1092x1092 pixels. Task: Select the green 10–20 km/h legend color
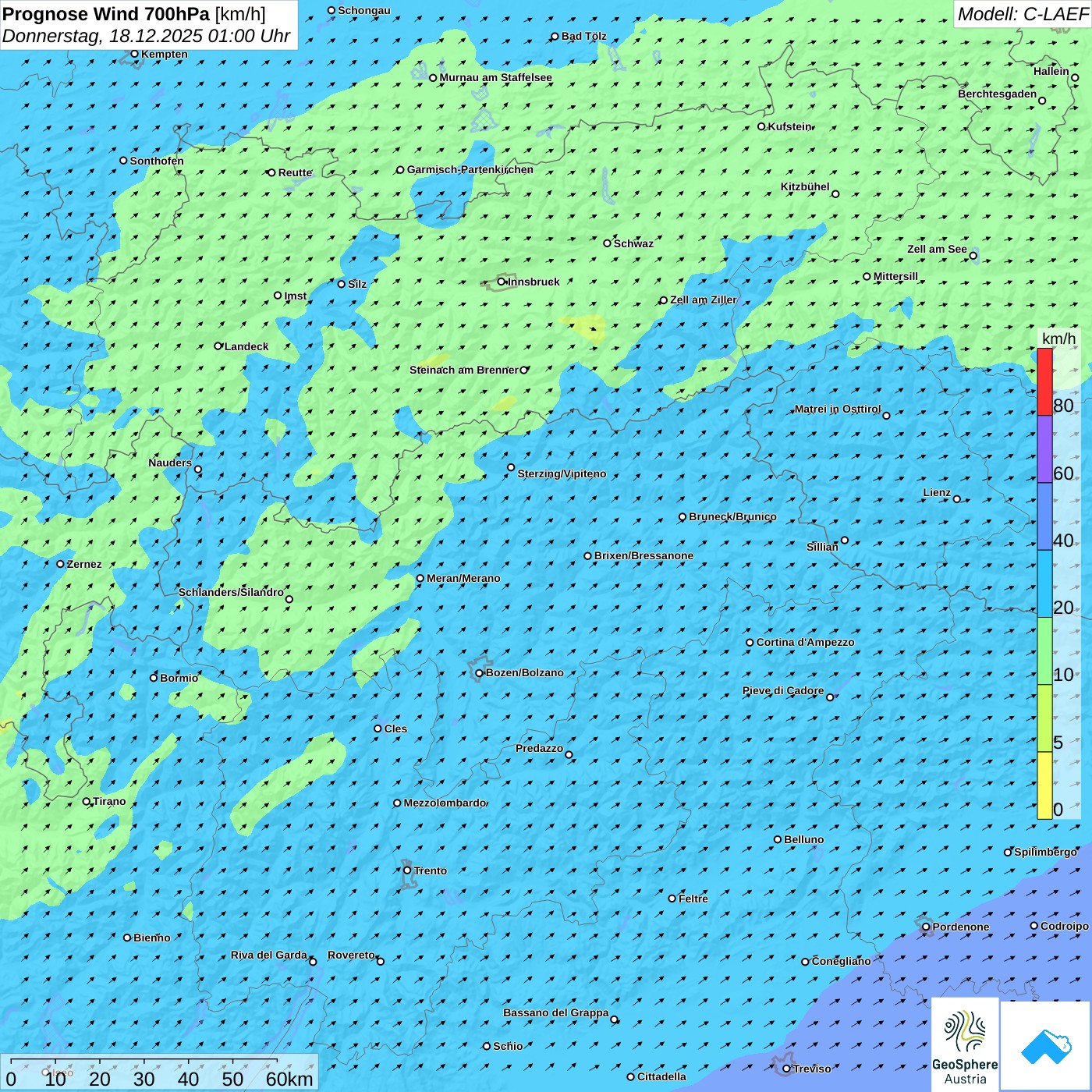pyautogui.click(x=1044, y=651)
